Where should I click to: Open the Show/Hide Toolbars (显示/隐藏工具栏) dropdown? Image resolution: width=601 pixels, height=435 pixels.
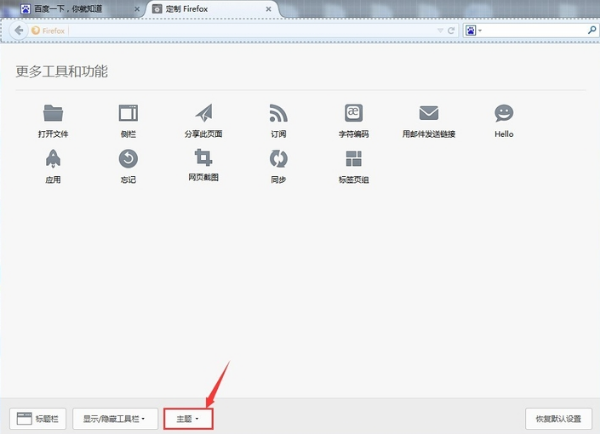tap(115, 419)
